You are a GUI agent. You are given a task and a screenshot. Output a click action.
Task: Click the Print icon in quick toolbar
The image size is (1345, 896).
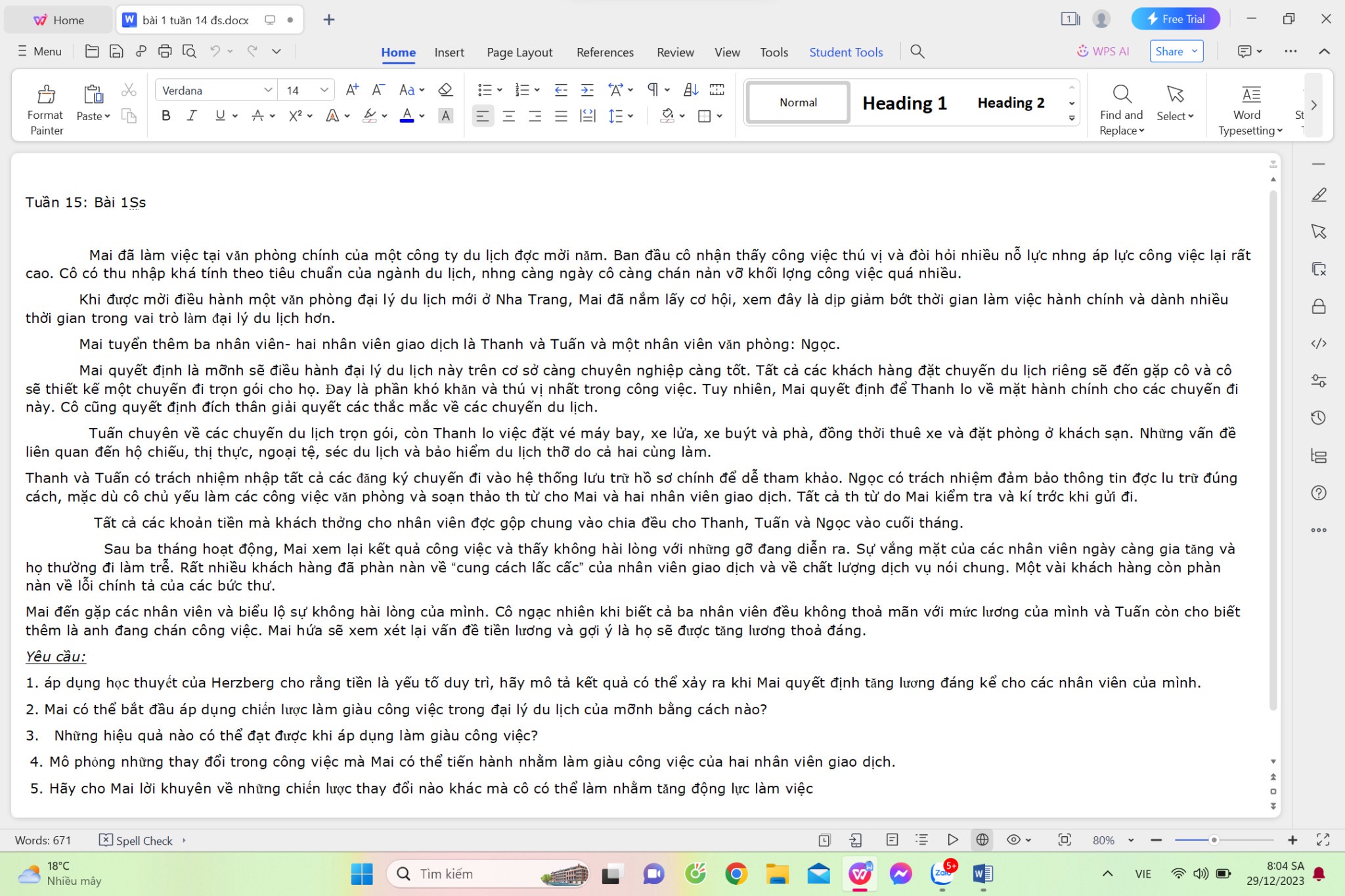coord(165,51)
